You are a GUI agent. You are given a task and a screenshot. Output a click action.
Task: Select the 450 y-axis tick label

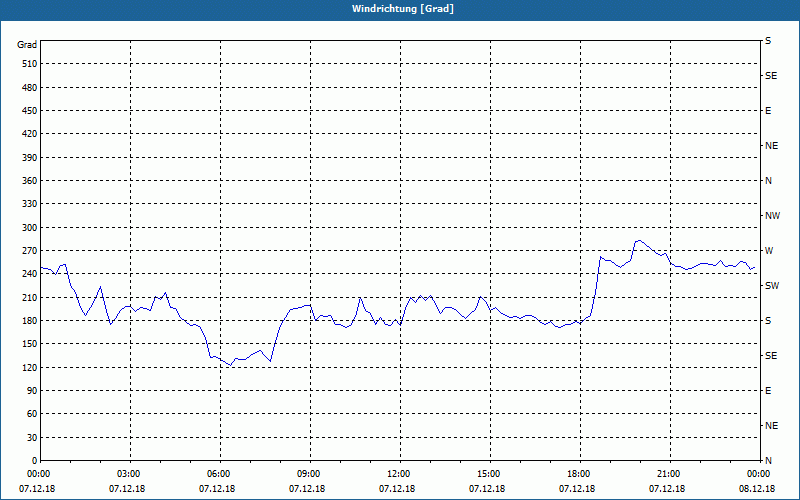30,111
